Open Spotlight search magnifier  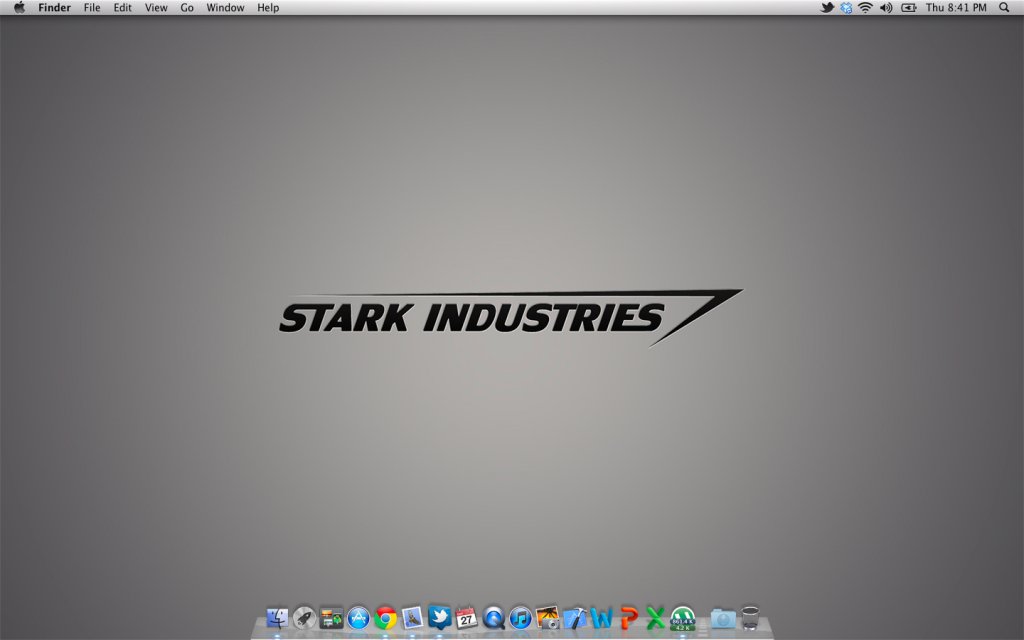[1004, 8]
